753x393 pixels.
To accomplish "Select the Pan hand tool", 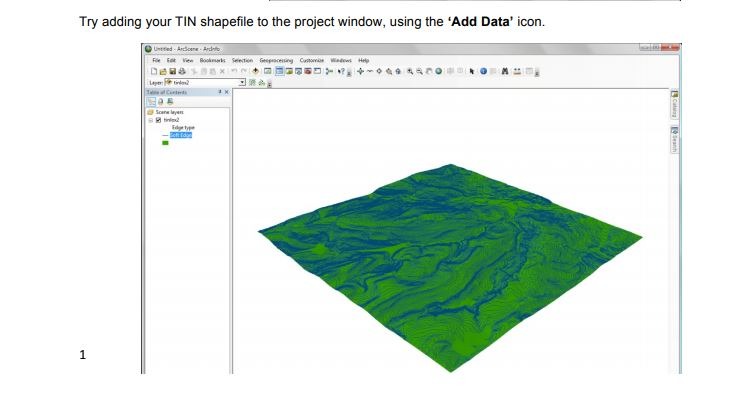I will pyautogui.click(x=429, y=71).
